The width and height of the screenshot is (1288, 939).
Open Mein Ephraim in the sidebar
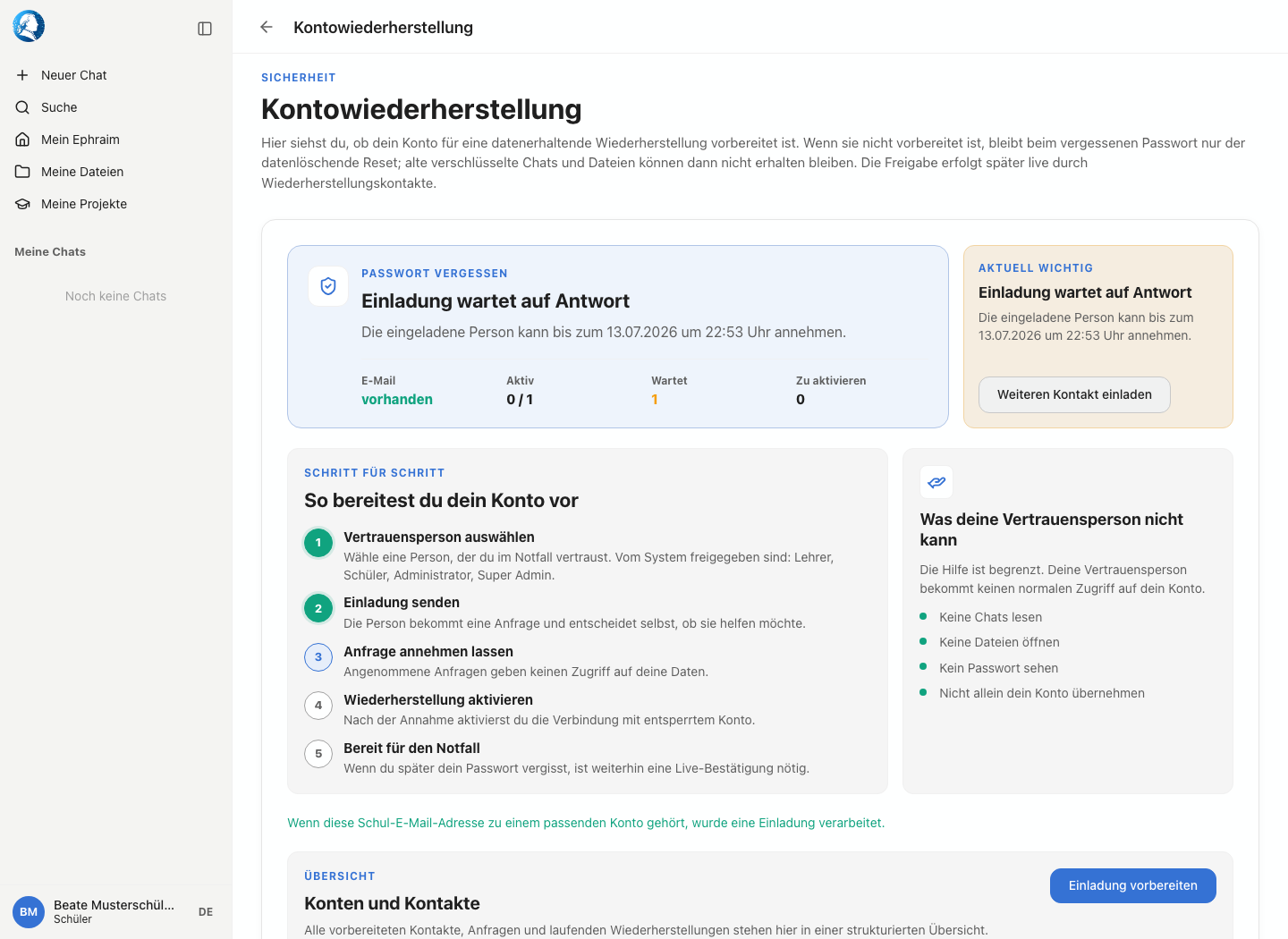tap(116, 140)
